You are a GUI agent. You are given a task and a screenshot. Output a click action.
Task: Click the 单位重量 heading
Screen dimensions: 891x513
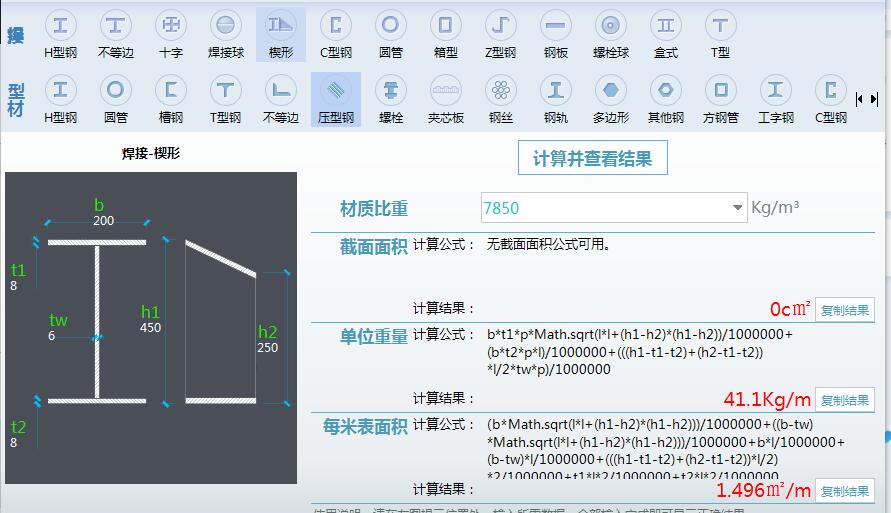click(x=374, y=336)
